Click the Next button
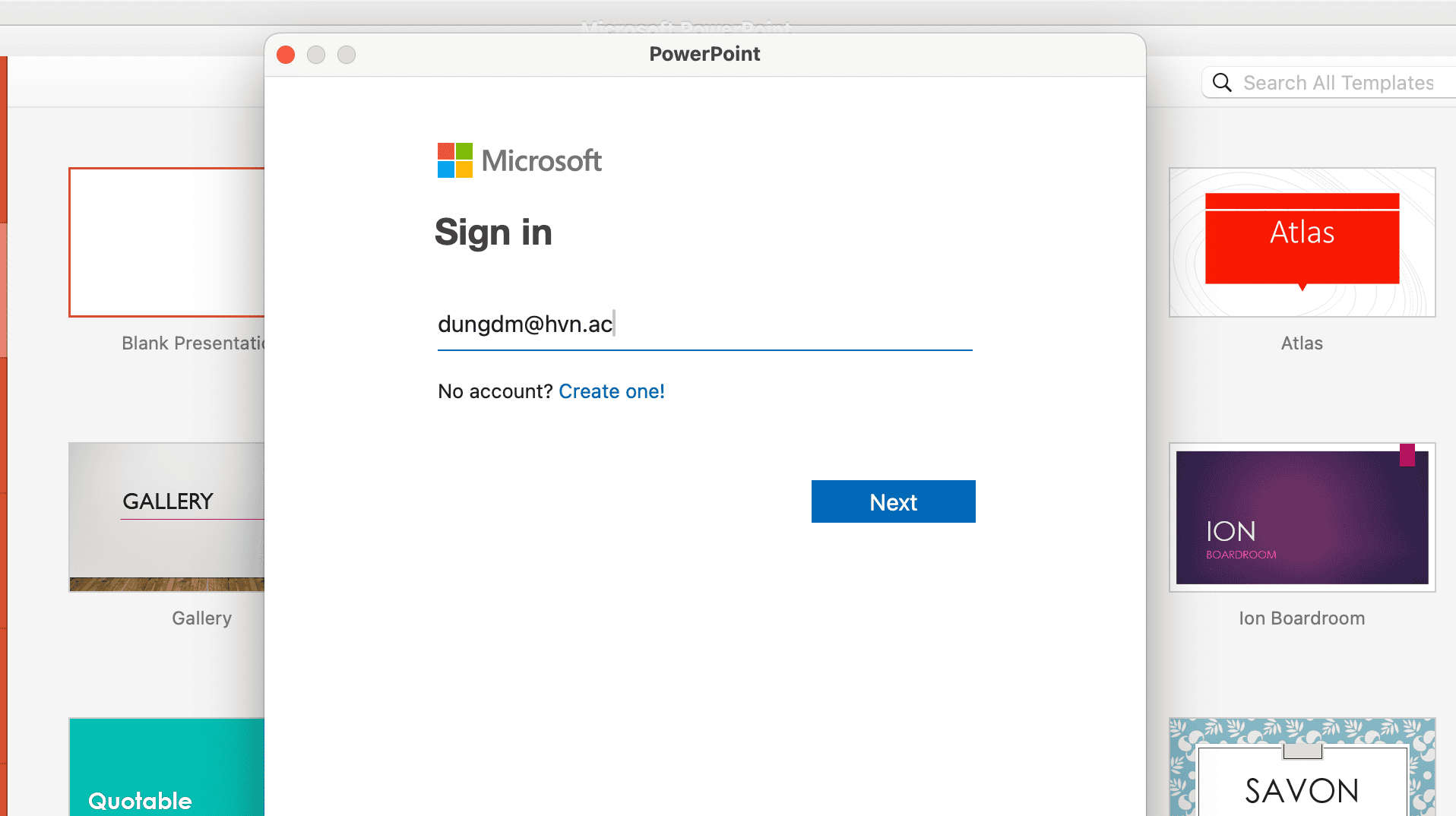 (893, 501)
